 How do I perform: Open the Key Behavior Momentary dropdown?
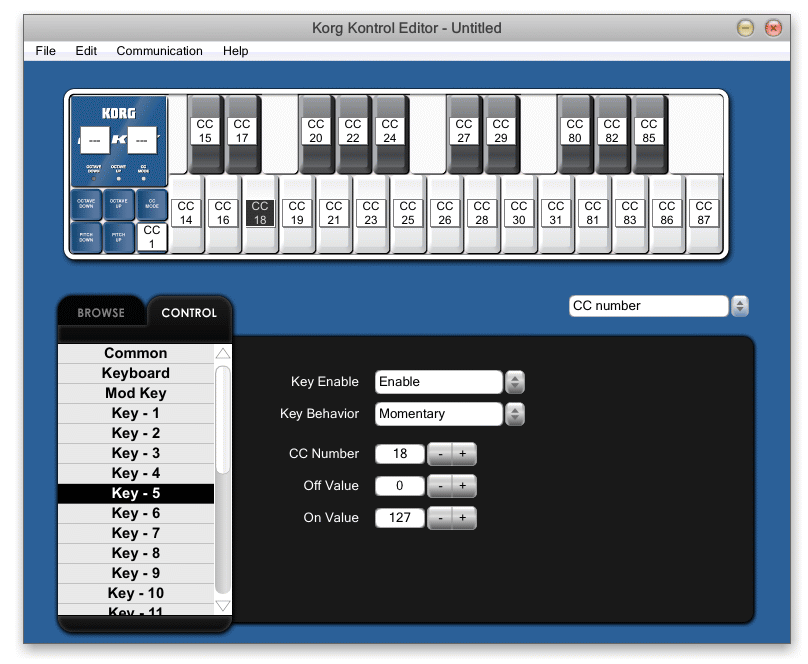439,414
